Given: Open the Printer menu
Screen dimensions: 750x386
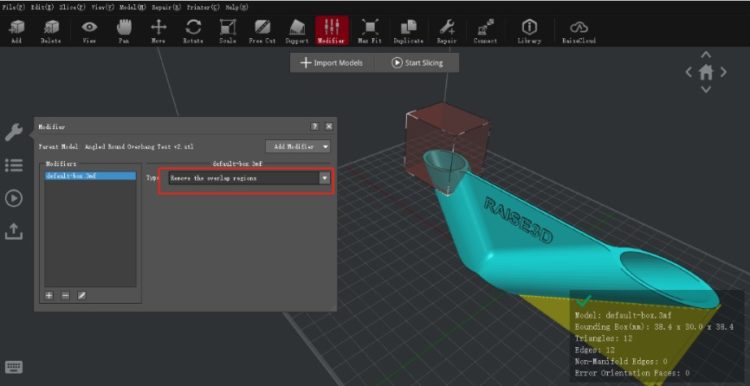Looking at the screenshot, I should [203, 7].
